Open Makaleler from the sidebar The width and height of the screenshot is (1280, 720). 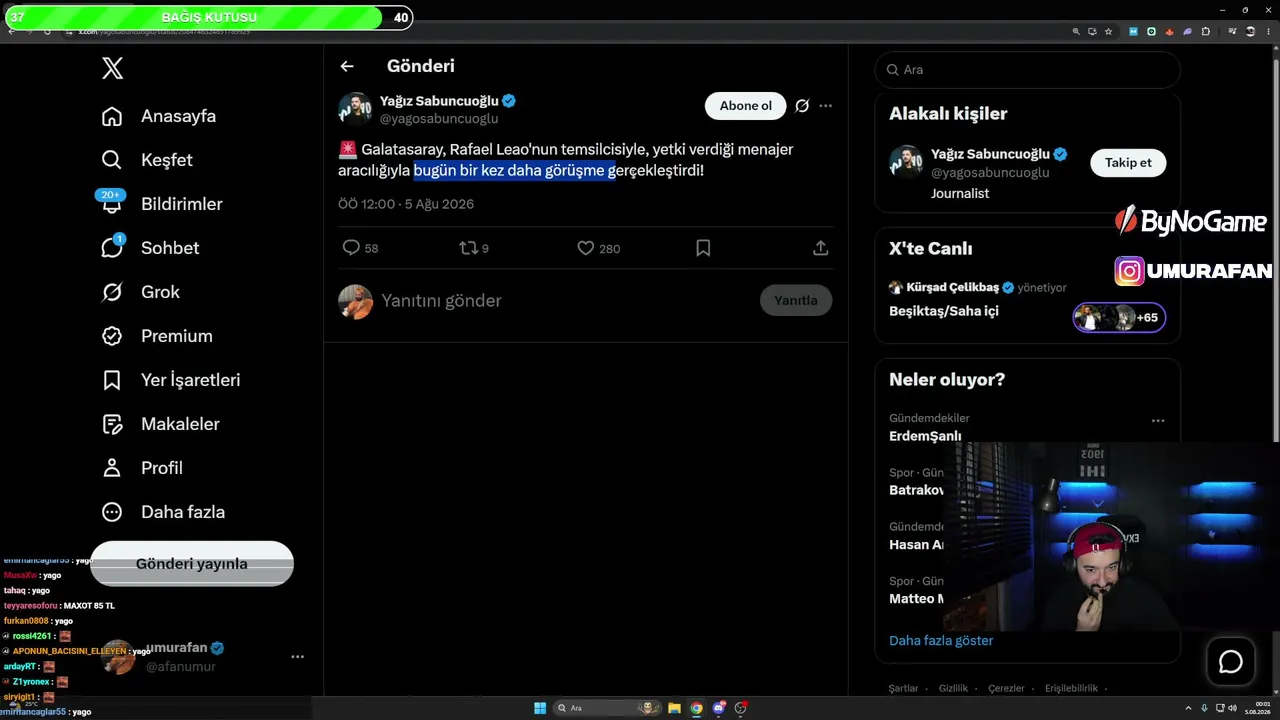coord(160,424)
